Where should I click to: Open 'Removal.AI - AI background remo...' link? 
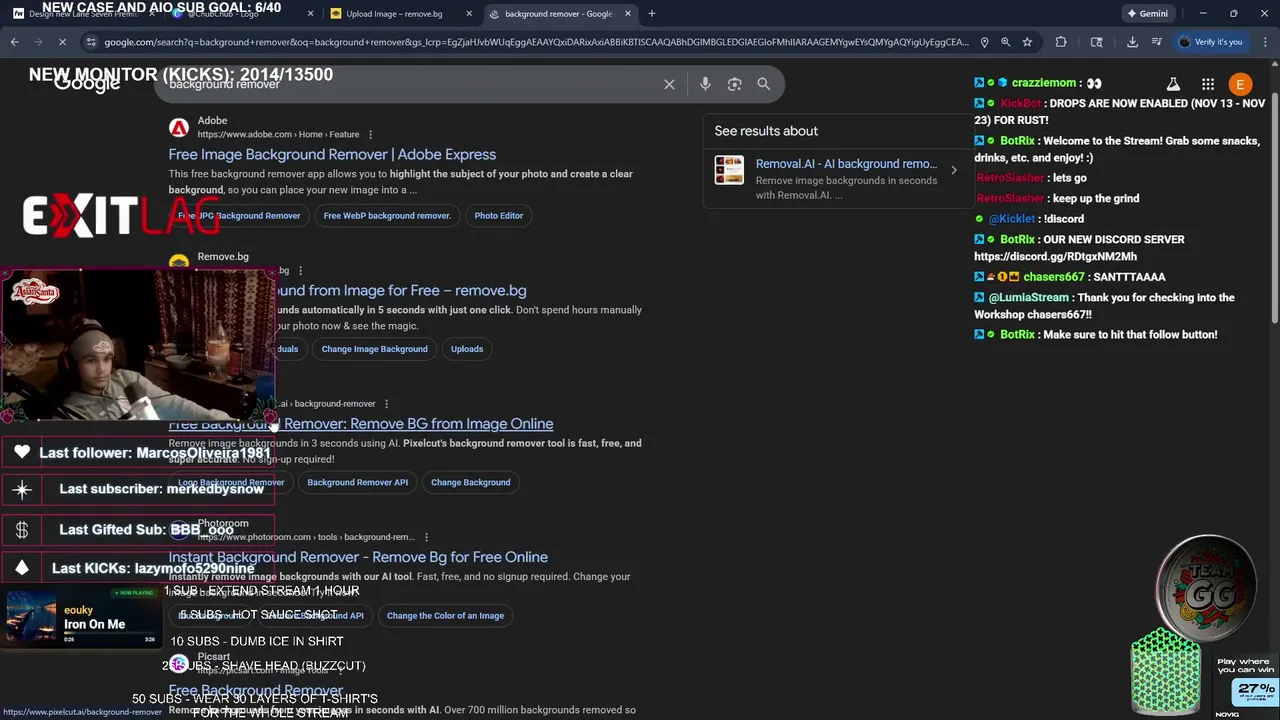point(846,164)
